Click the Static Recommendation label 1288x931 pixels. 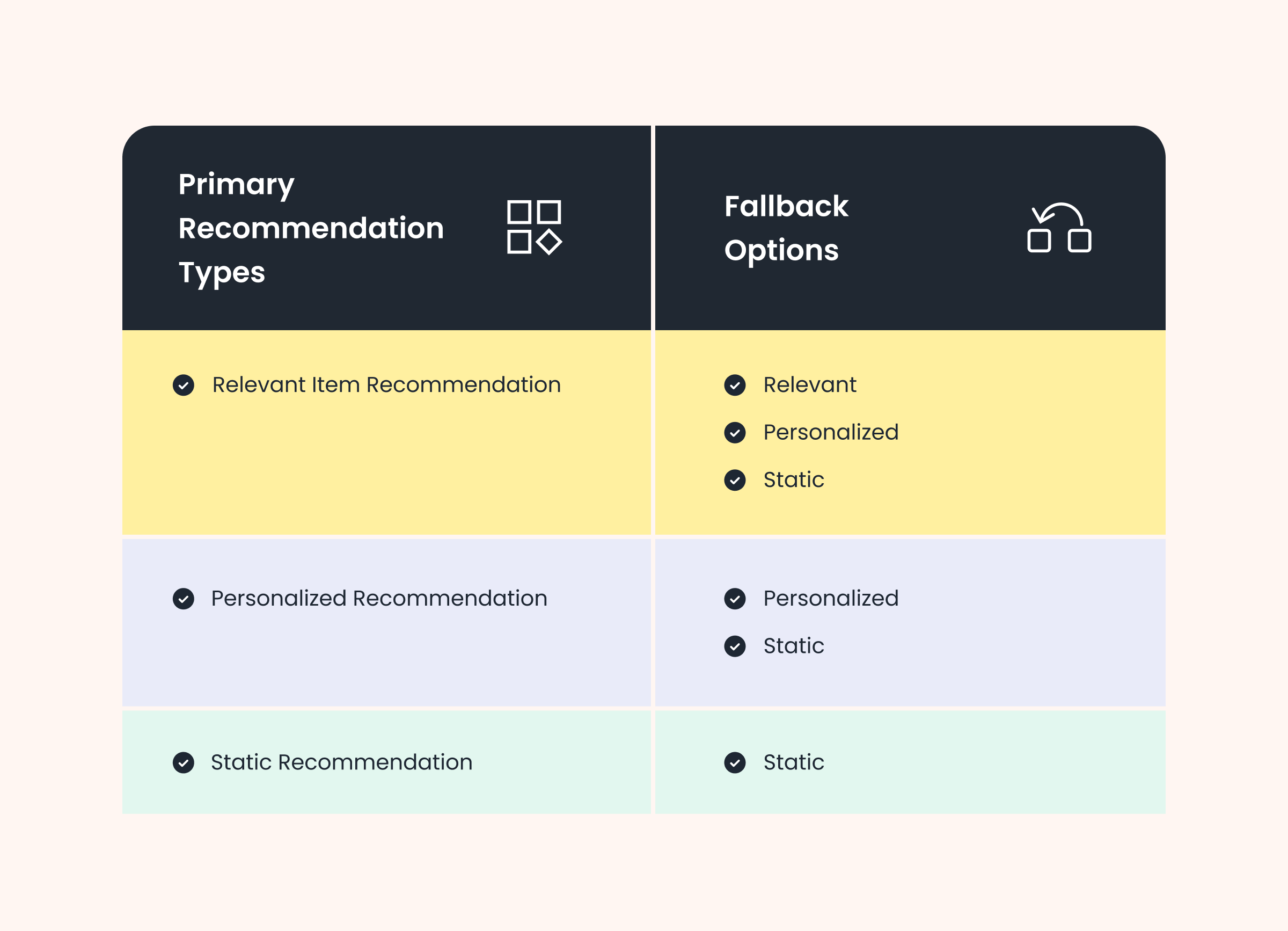pos(341,762)
